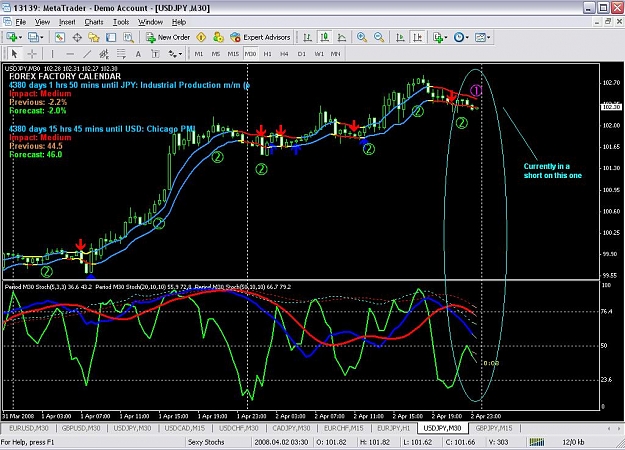Open the Help menu
Viewport: 625px width, 450px height.
click(179, 22)
